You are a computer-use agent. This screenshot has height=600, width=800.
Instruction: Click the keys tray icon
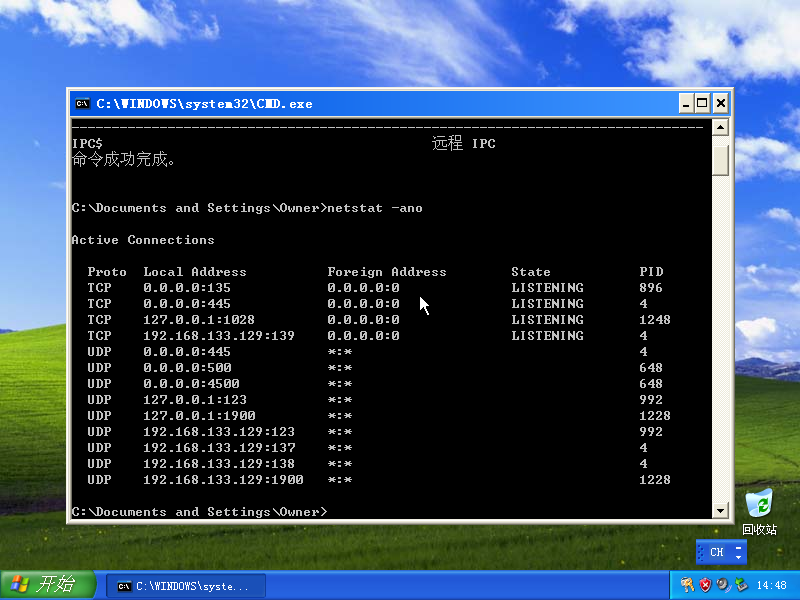[x=688, y=585]
